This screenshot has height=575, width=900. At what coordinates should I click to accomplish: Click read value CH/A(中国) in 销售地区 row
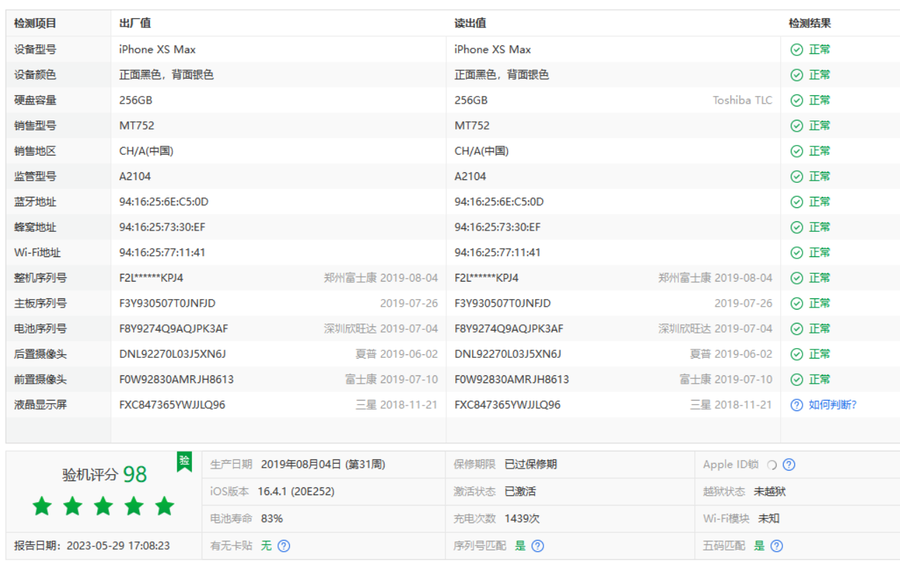pyautogui.click(x=482, y=151)
